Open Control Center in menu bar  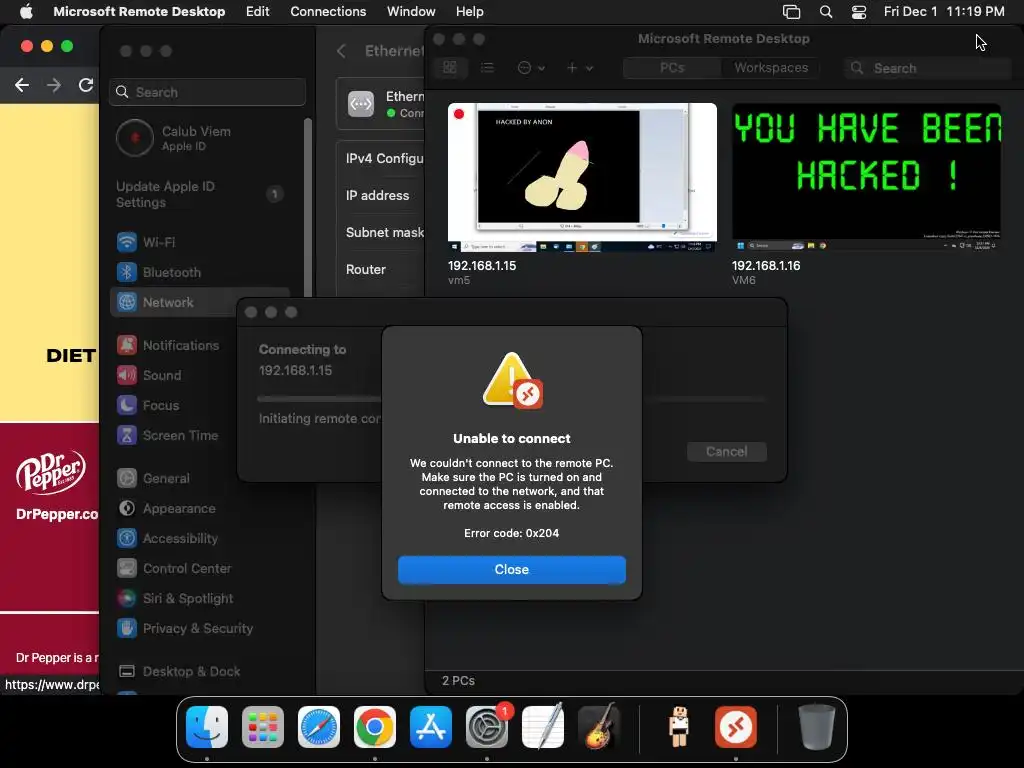(x=859, y=11)
